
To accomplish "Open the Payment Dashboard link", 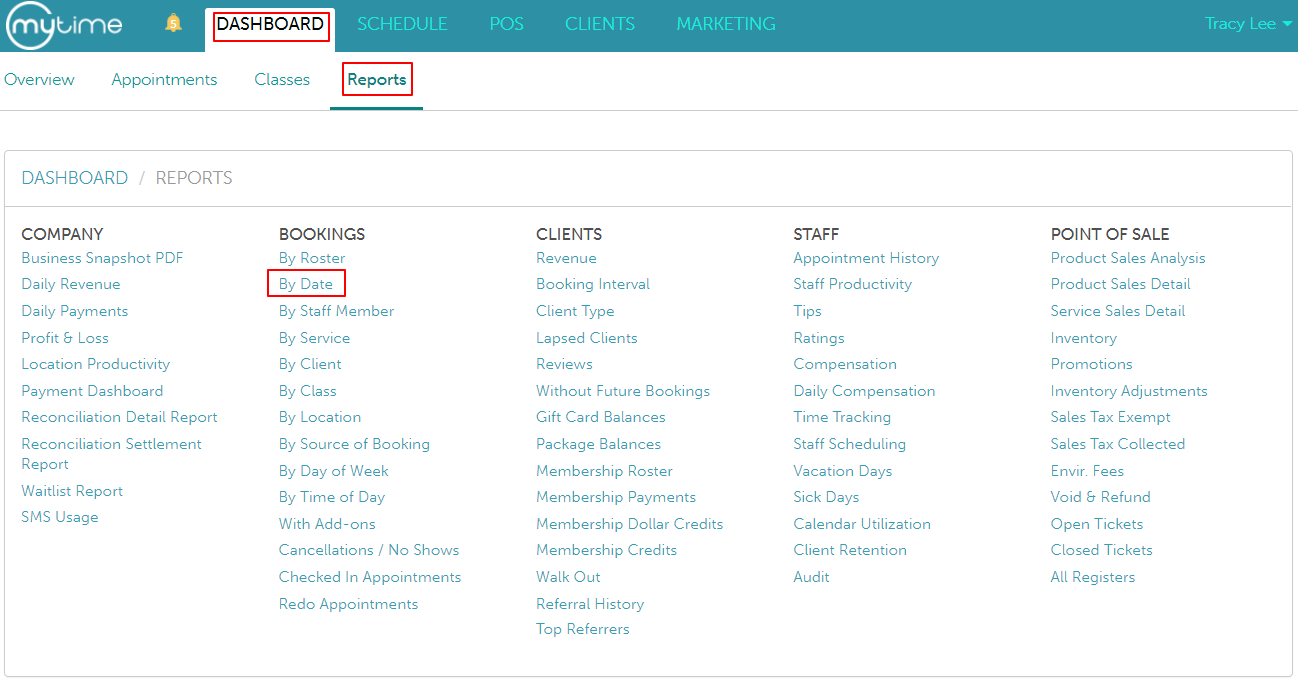I will coord(92,391).
